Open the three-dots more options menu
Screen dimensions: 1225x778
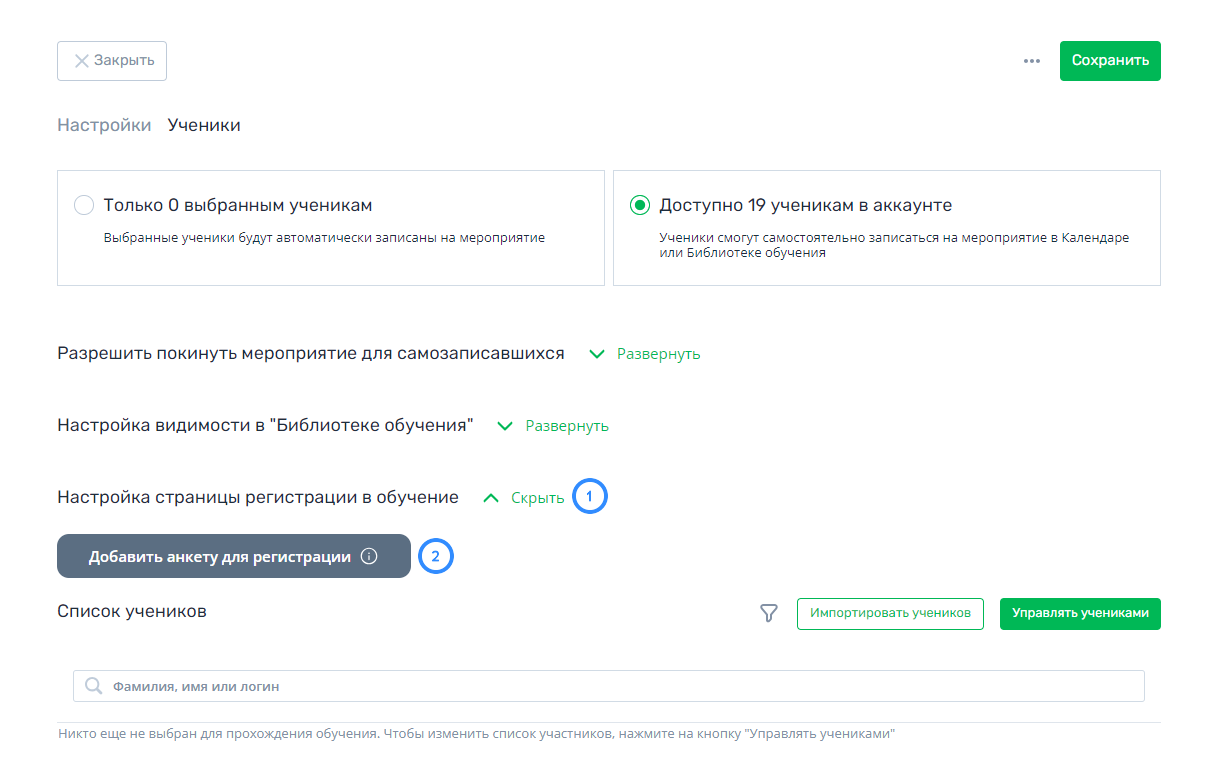click(x=1032, y=61)
